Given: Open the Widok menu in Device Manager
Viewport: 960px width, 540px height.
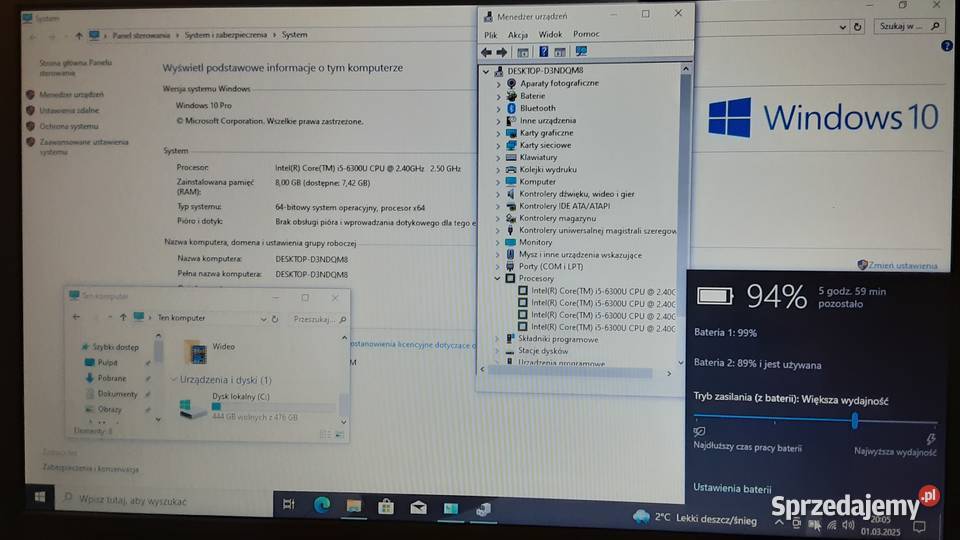Looking at the screenshot, I should 550,34.
